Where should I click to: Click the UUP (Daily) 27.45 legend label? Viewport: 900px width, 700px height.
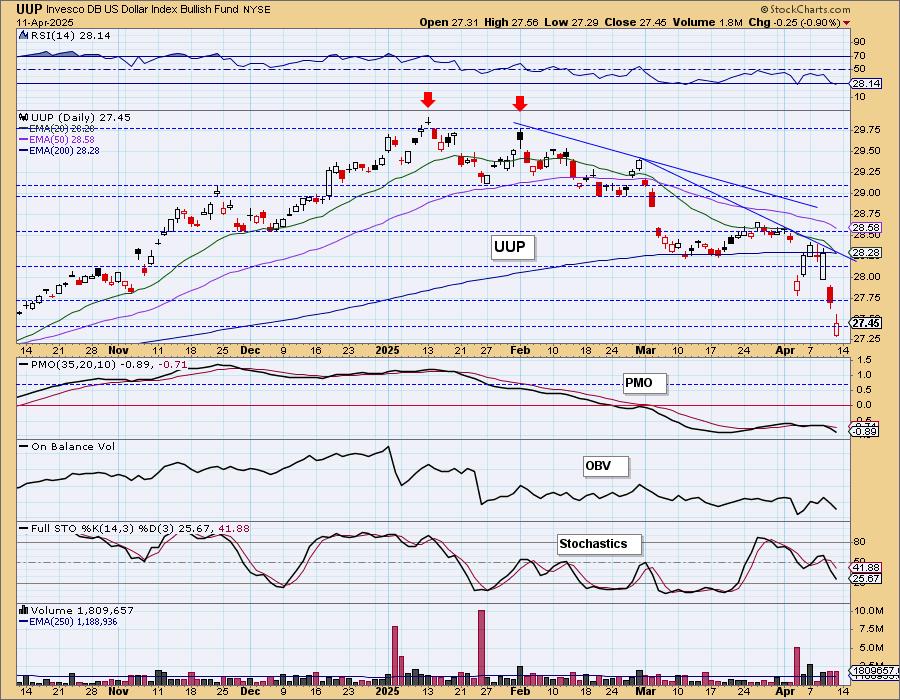point(81,118)
